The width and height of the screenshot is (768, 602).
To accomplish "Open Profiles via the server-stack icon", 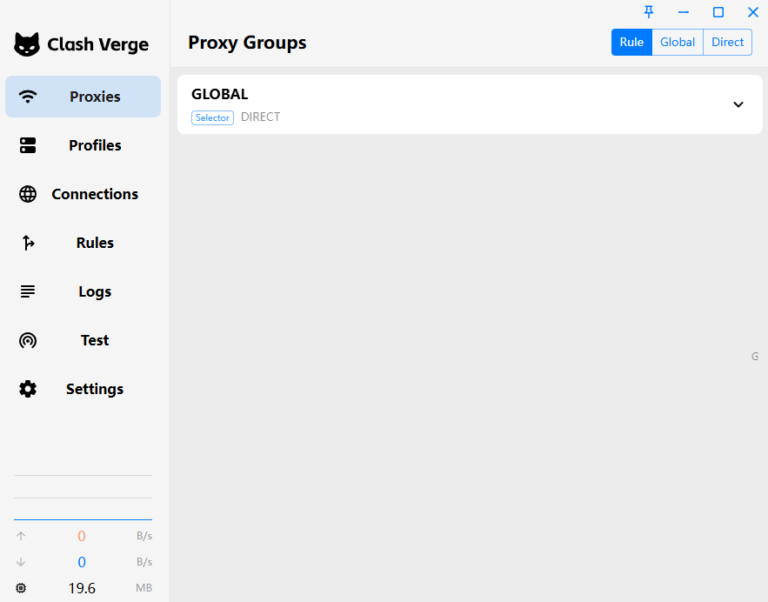I will (x=28, y=146).
